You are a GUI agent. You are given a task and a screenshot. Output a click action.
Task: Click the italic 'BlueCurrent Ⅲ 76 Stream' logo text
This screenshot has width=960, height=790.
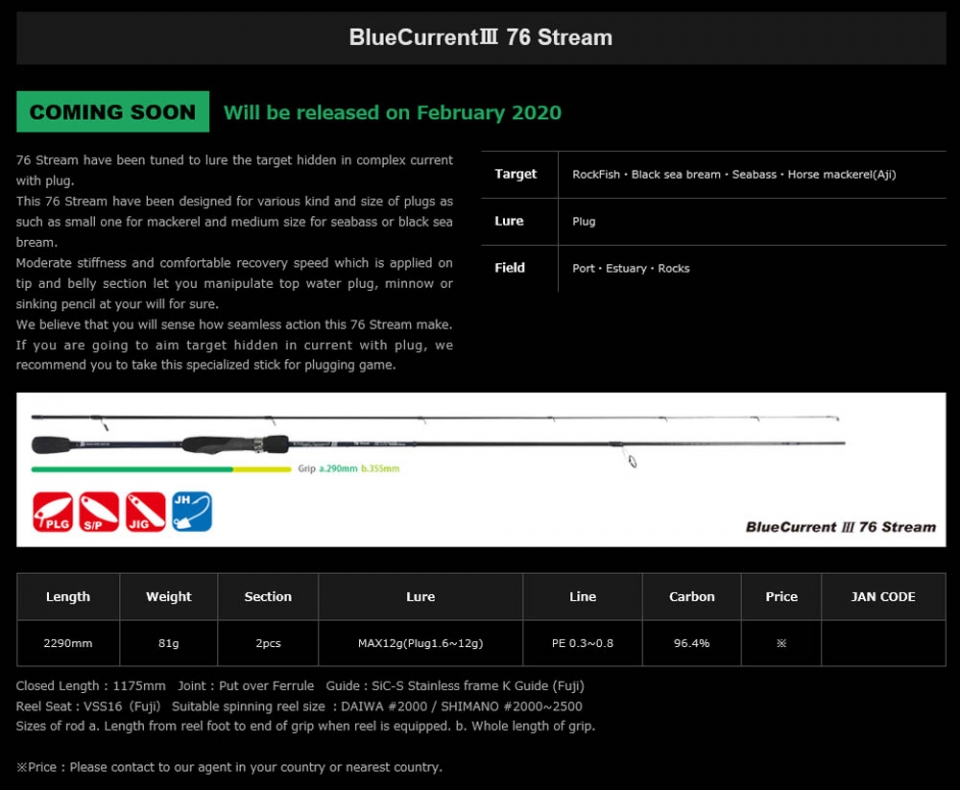841,527
